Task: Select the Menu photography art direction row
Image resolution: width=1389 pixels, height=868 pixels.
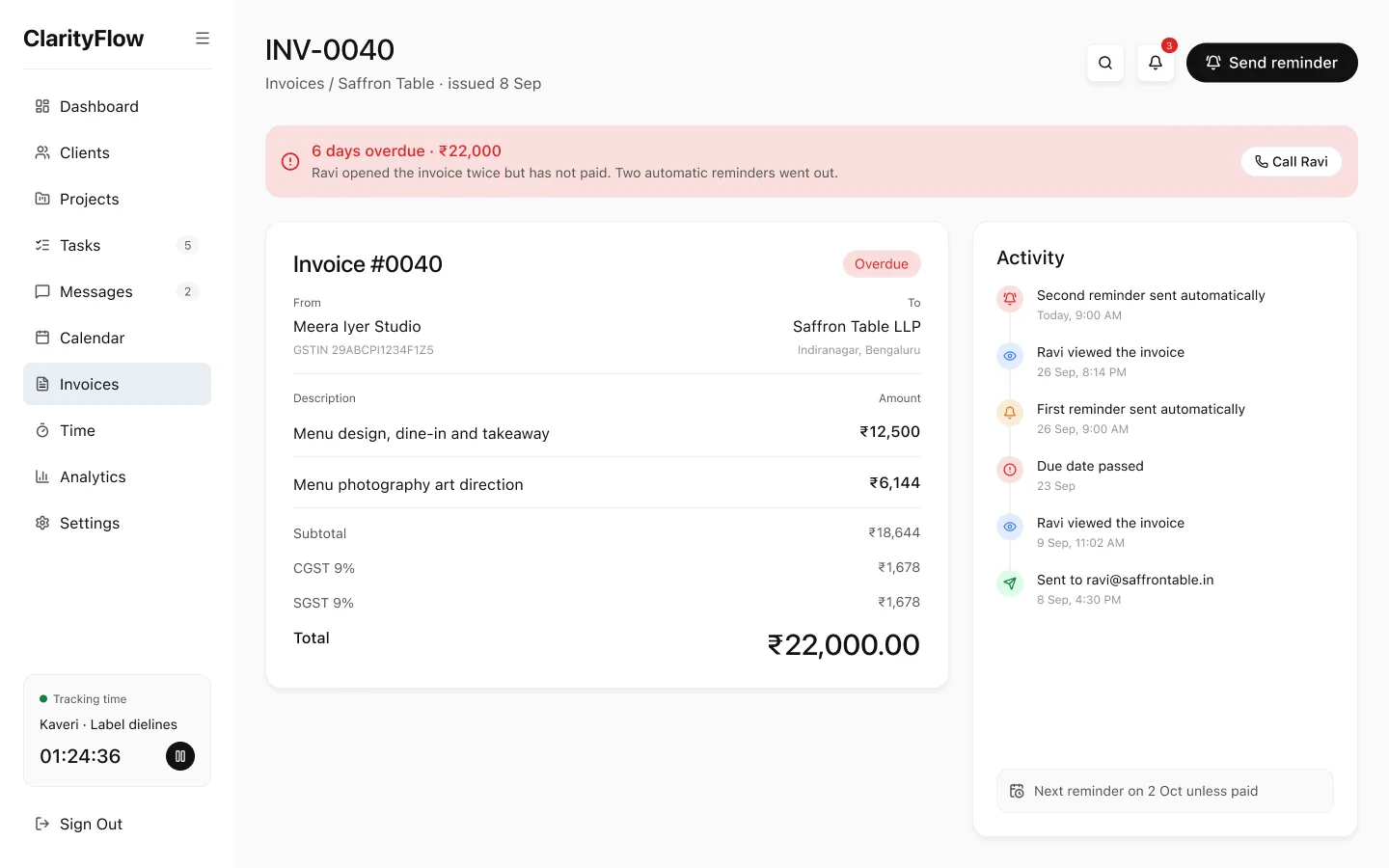Action: [x=607, y=483]
